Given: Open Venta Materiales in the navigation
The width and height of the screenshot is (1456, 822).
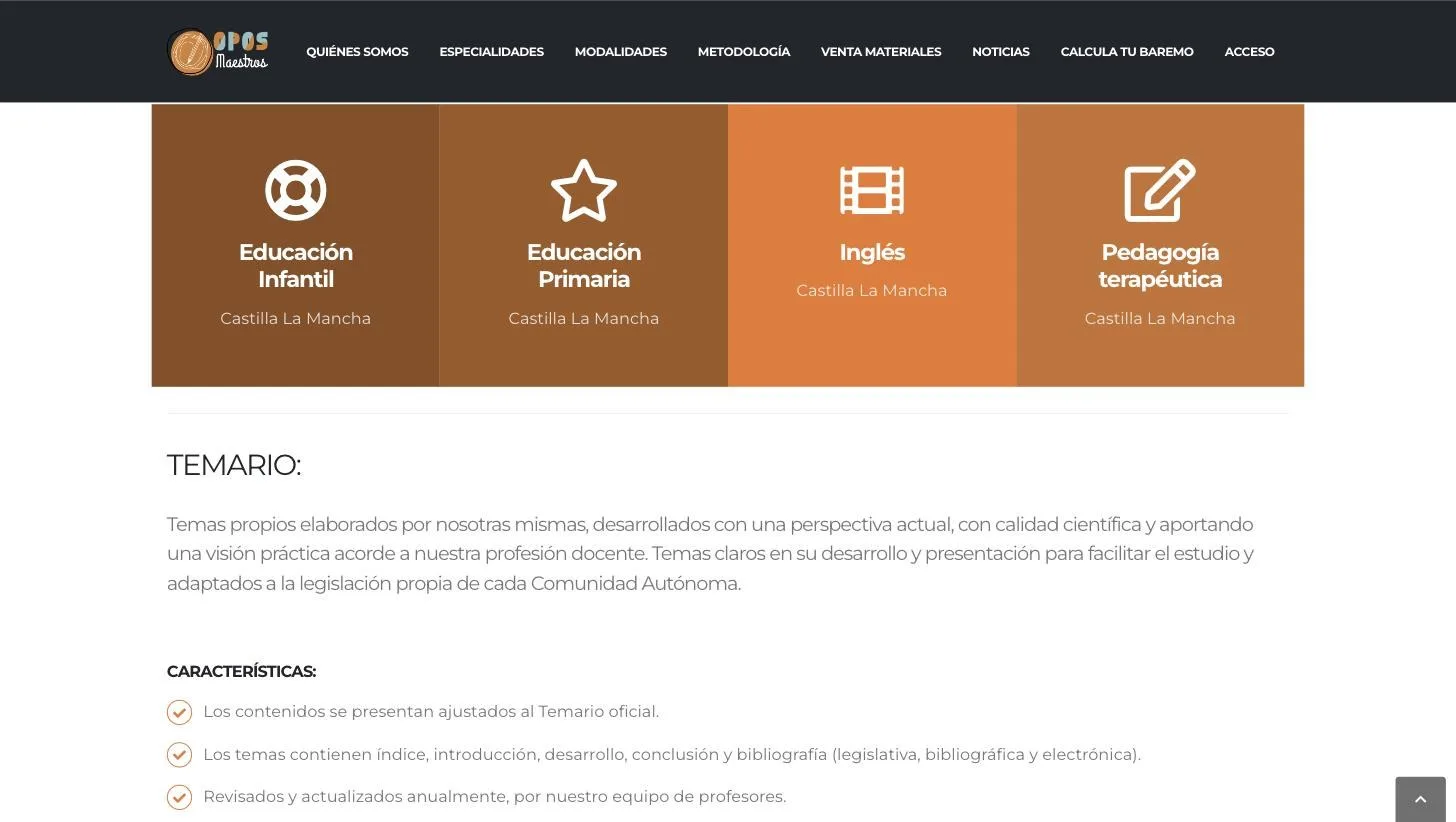Looking at the screenshot, I should click(881, 52).
